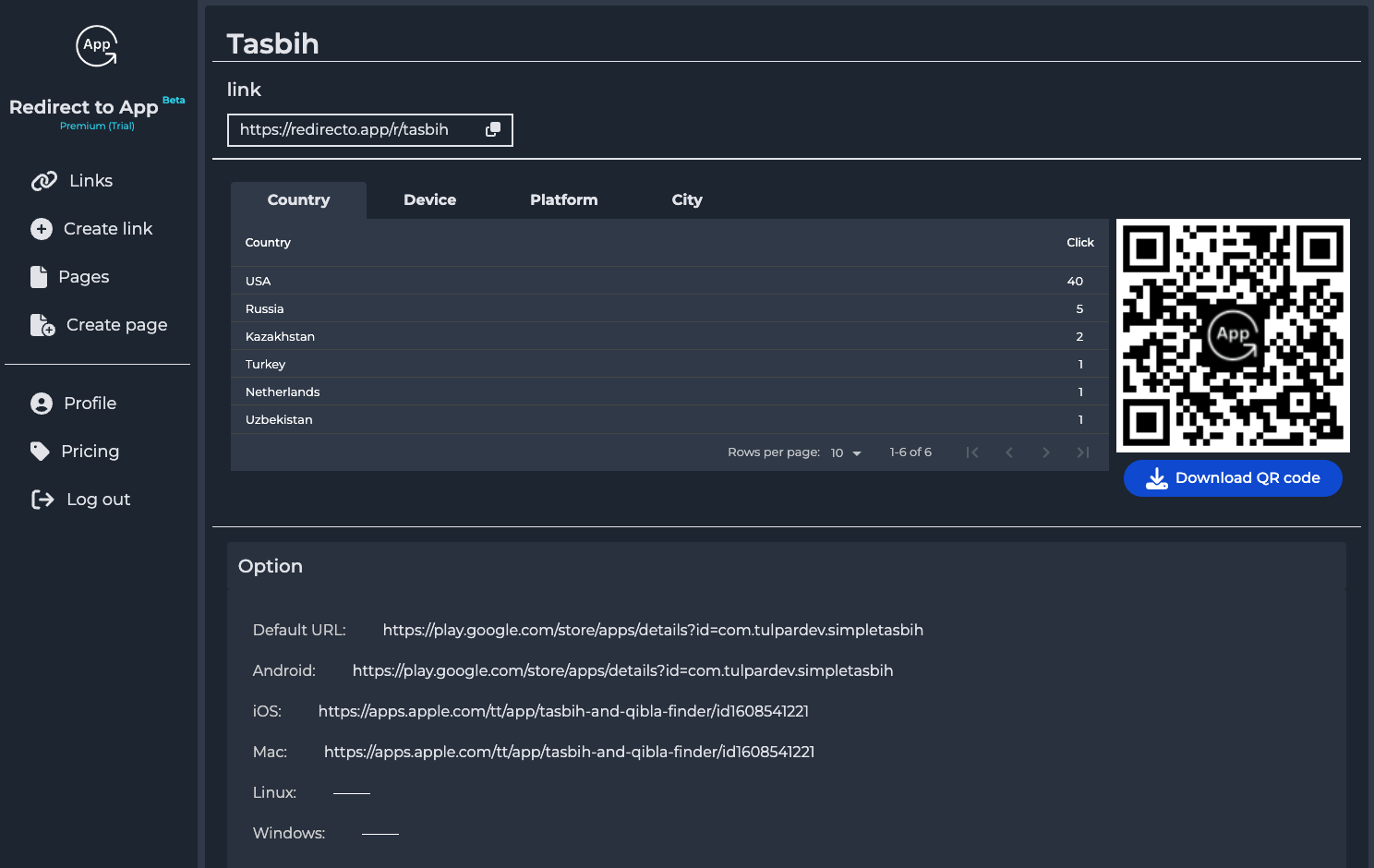Click the redirecto.app/r/tasbih link field
This screenshot has width=1374, height=868.
pyautogui.click(x=369, y=130)
